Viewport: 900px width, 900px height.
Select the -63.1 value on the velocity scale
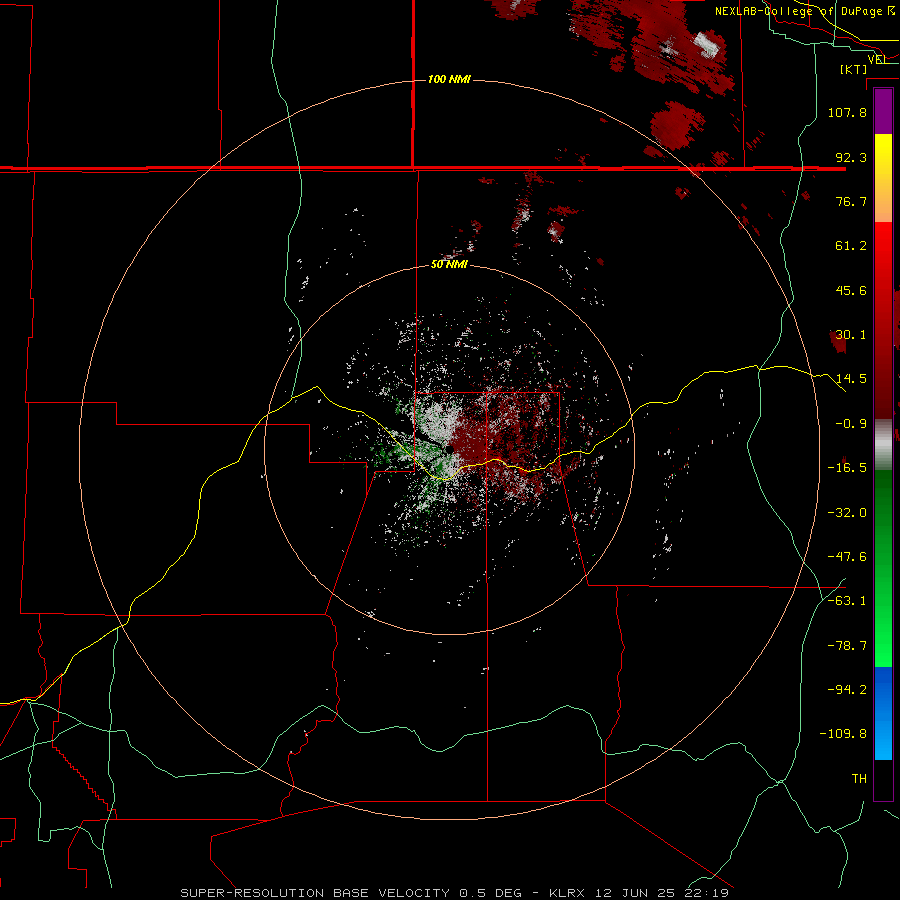tap(847, 601)
